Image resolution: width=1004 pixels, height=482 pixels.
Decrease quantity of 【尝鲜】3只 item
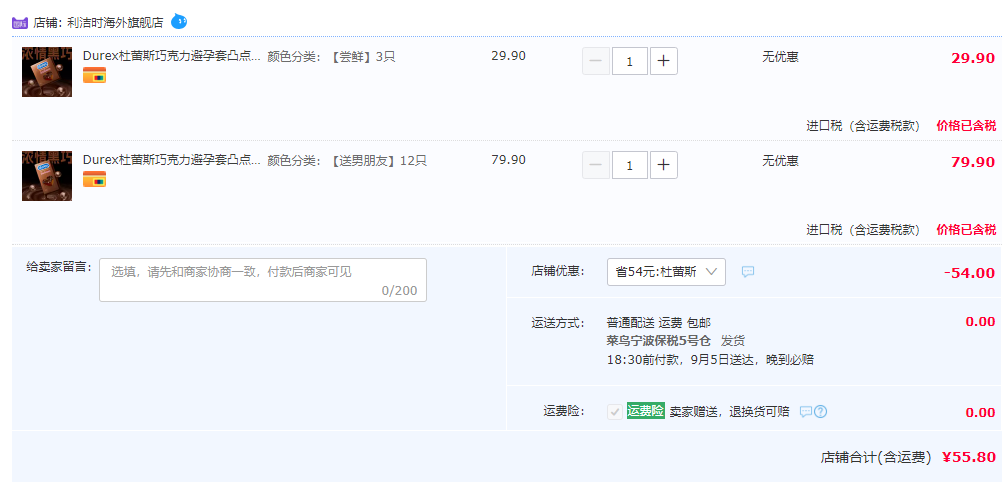pyautogui.click(x=595, y=61)
